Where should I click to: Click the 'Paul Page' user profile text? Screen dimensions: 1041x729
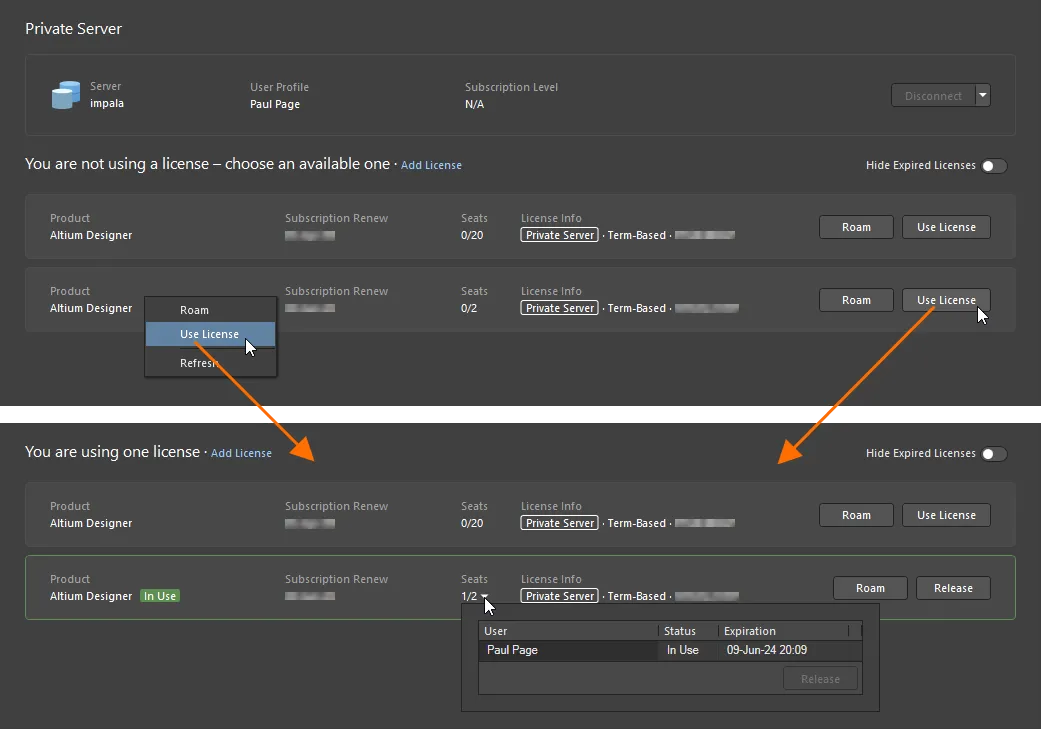(x=275, y=104)
